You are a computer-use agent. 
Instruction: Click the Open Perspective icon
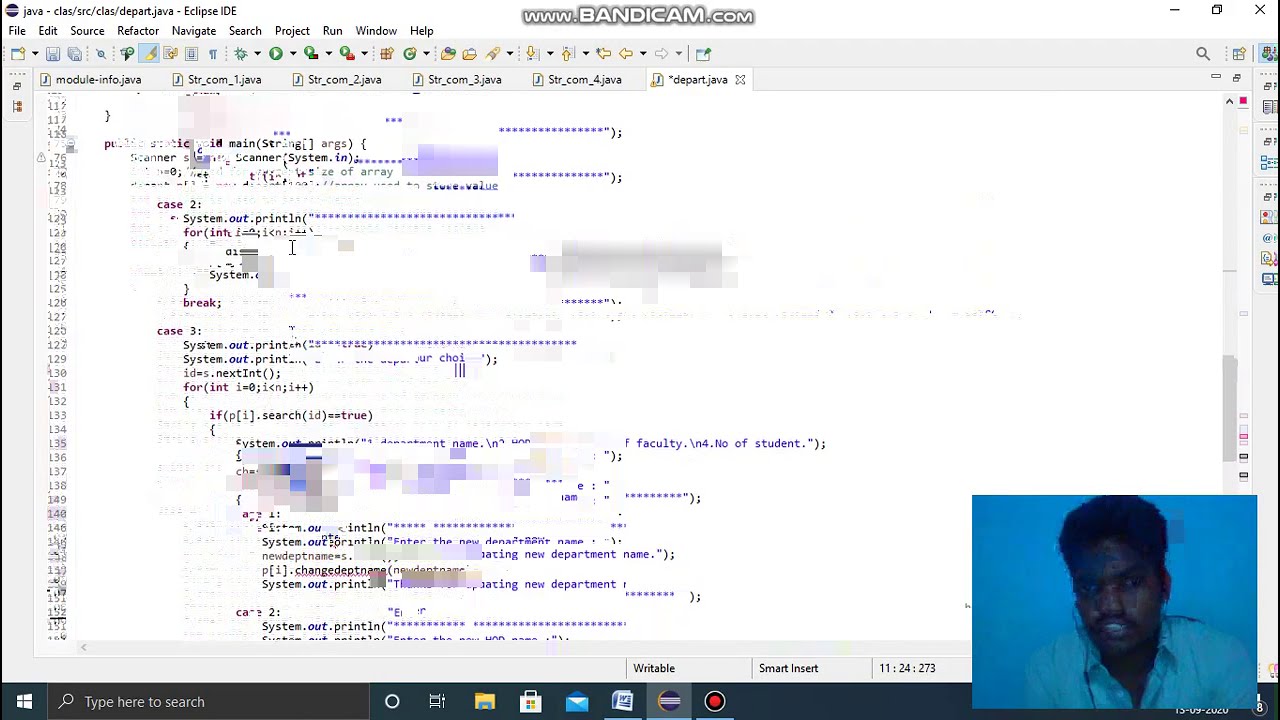[1239, 53]
